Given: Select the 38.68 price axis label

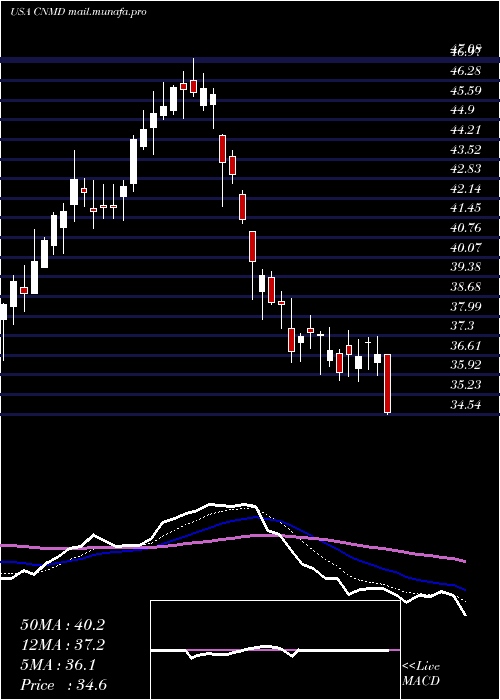Looking at the screenshot, I should click(465, 287).
